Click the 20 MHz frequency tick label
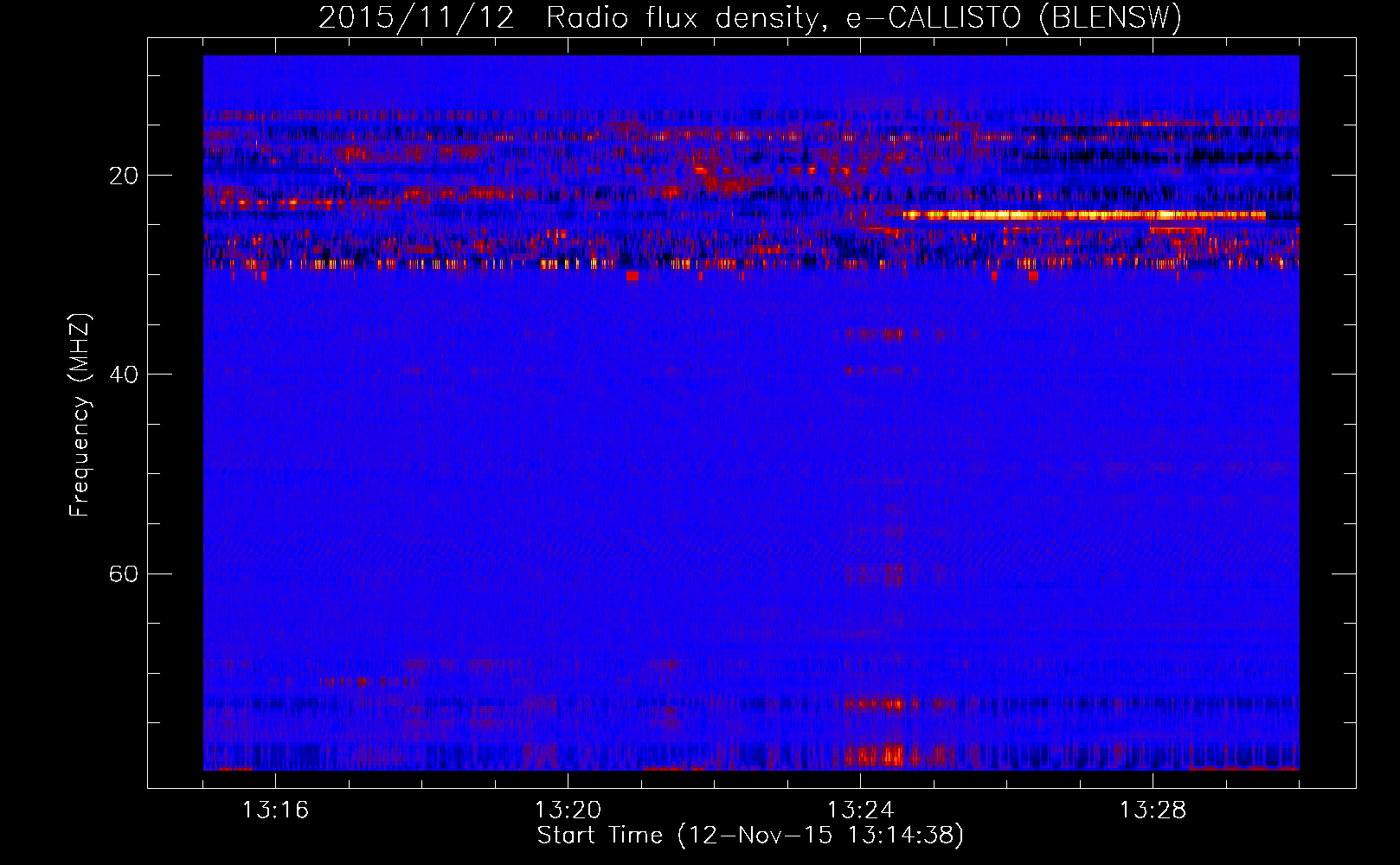 pyautogui.click(x=123, y=176)
